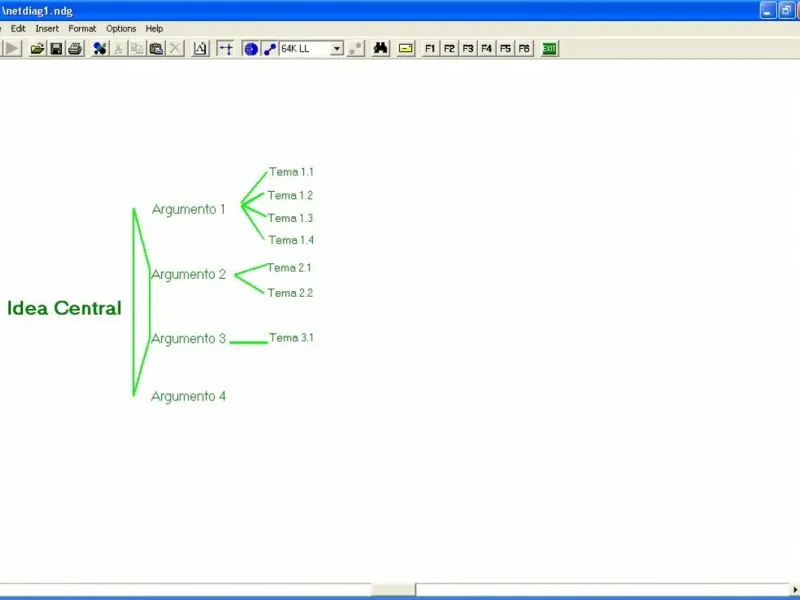Click the F6 toolbar button

point(524,48)
